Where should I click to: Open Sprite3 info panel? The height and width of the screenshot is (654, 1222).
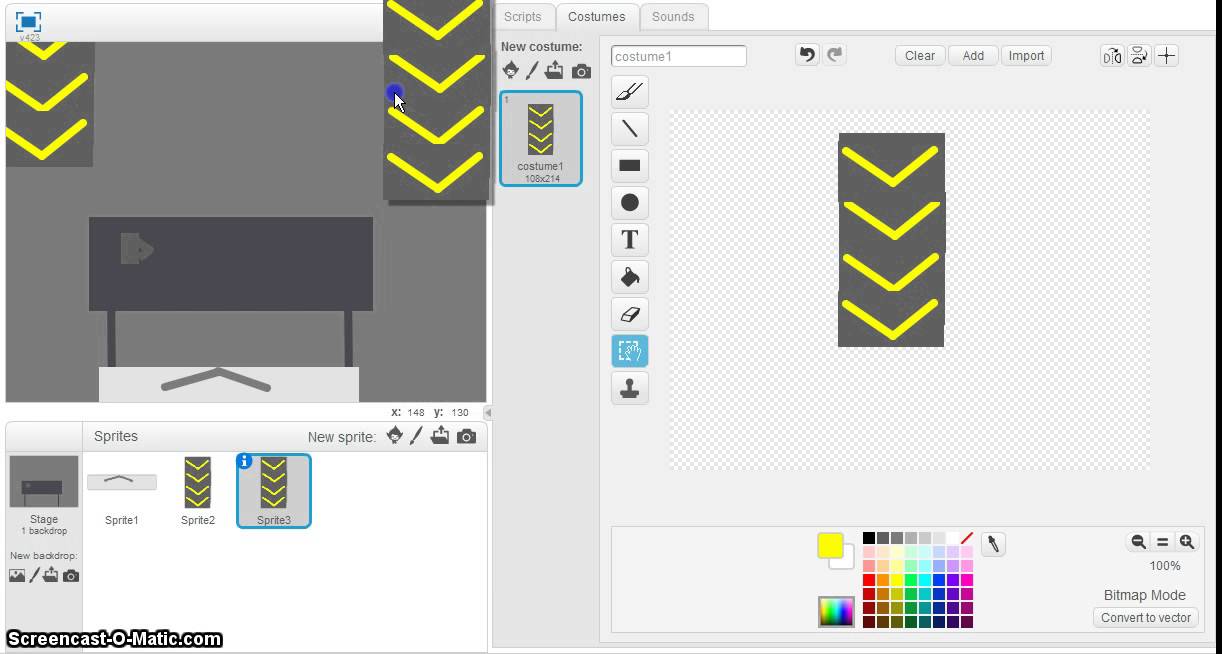tap(245, 461)
